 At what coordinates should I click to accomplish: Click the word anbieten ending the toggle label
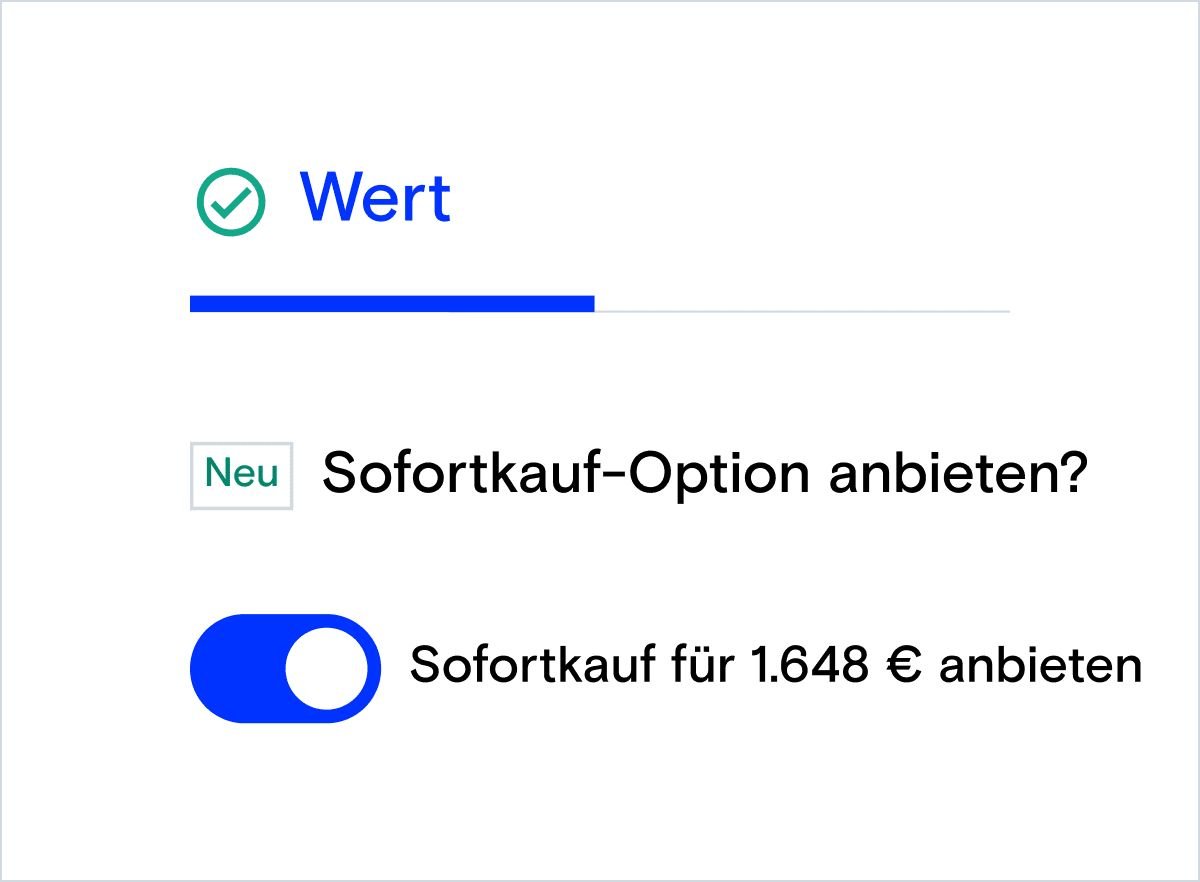tap(1040, 666)
